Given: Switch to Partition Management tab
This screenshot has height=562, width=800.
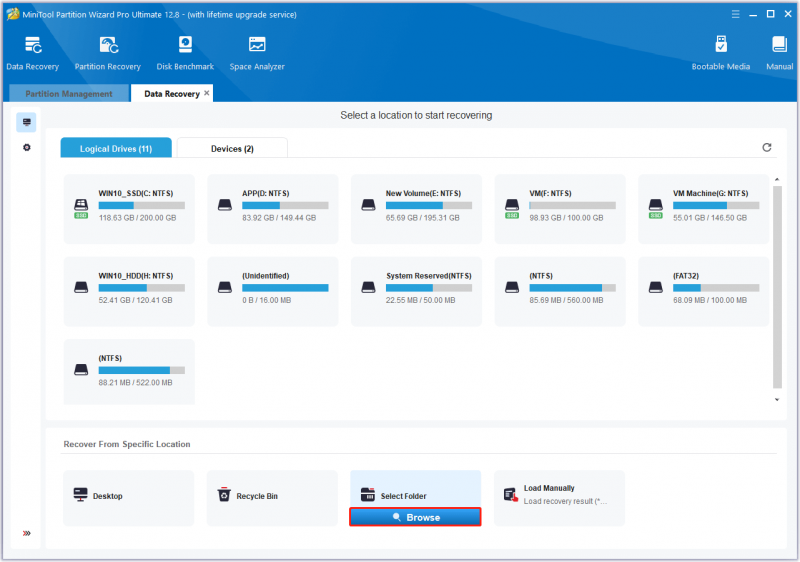Looking at the screenshot, I should point(69,93).
